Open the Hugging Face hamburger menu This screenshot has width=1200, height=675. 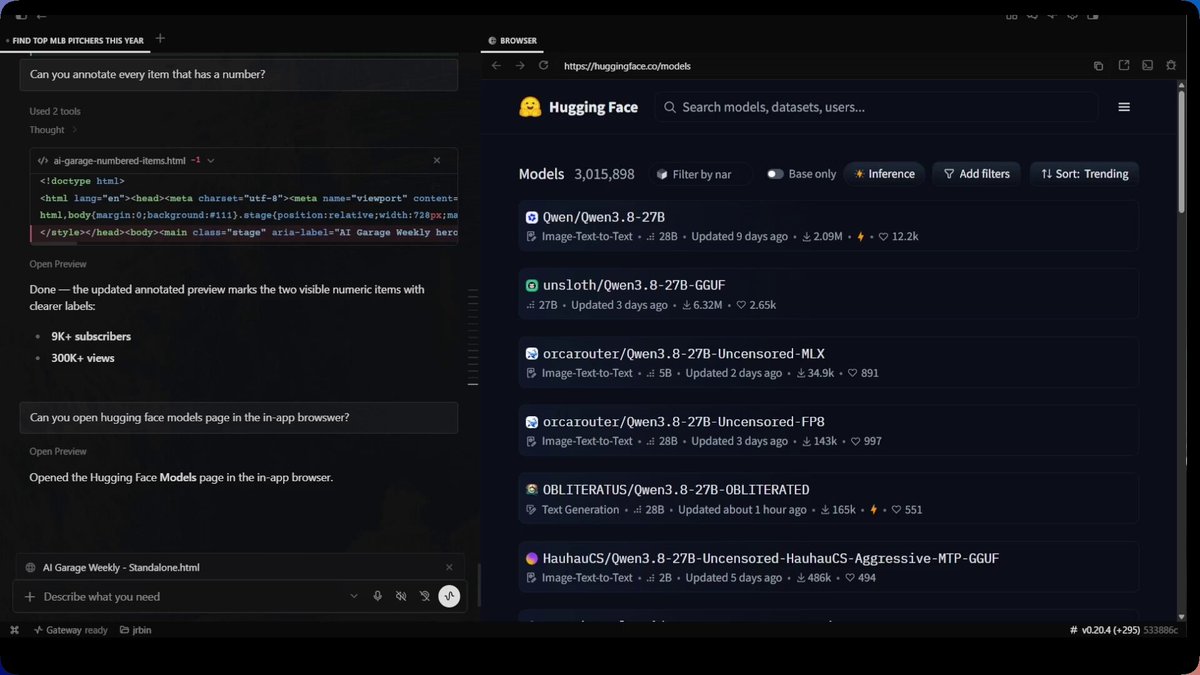click(1124, 107)
